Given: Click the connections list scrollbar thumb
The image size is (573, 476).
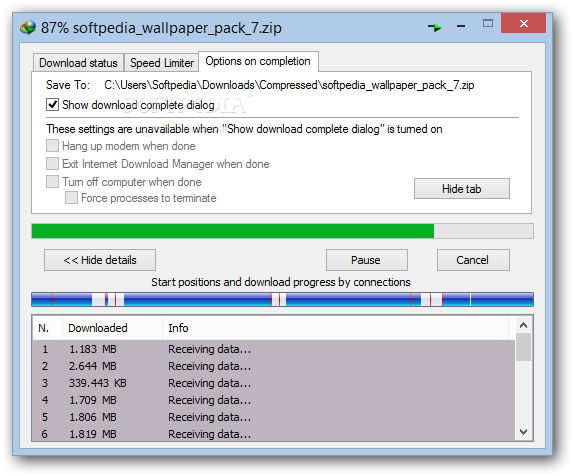Looking at the screenshot, I should [x=524, y=347].
